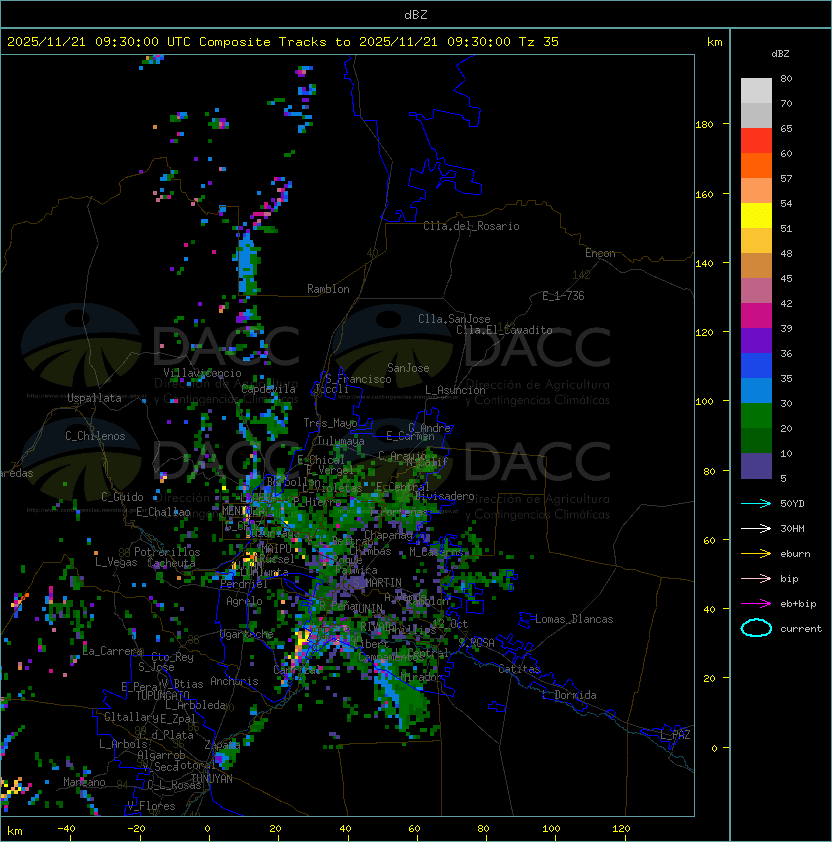Click the header timestamp '2025/11/21 09:30:00 UTC'
This screenshot has height=842, width=832.
[98, 42]
